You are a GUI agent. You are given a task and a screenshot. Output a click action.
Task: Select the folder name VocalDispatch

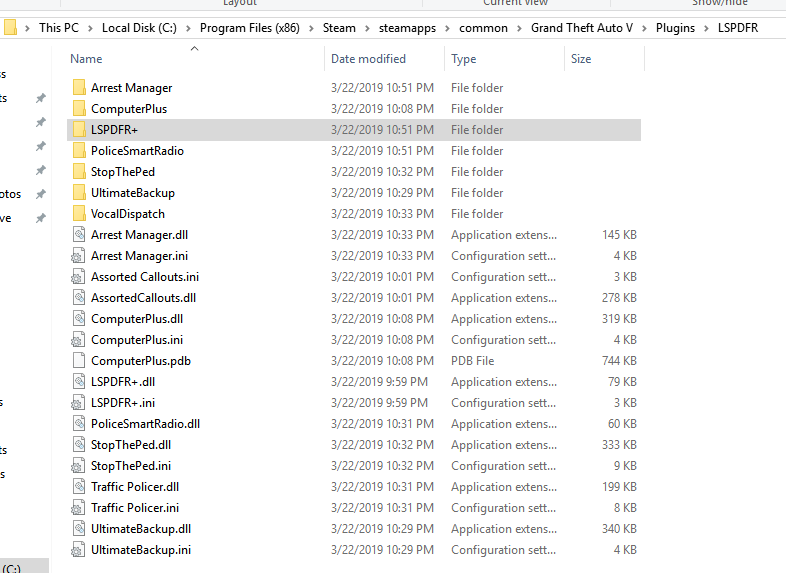[128, 214]
